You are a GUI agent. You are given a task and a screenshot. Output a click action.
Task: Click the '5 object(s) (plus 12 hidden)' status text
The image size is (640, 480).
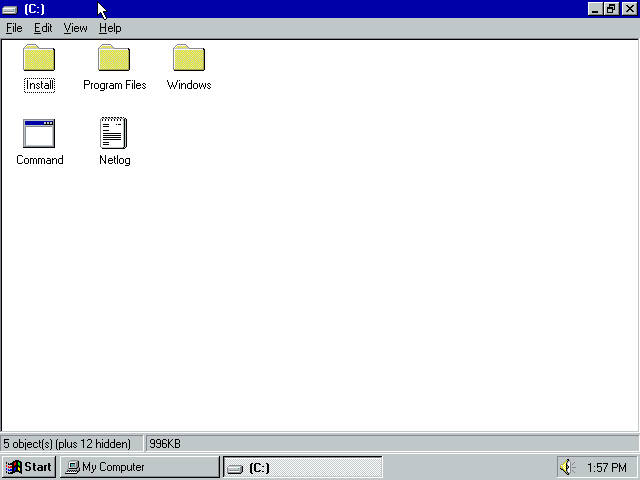click(67, 444)
